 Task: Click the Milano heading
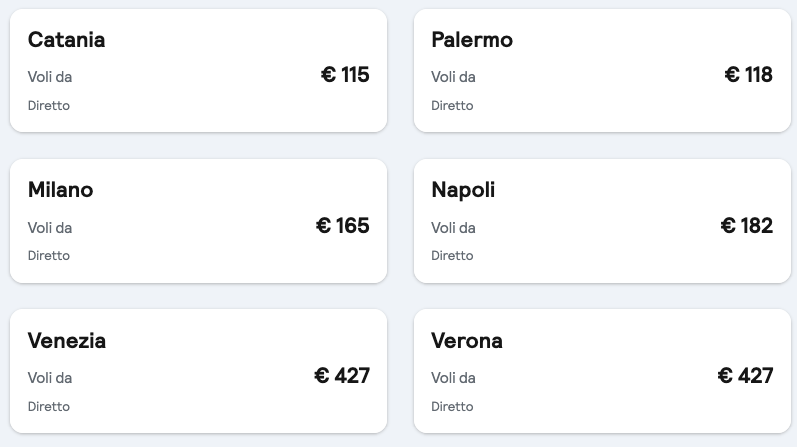60,190
